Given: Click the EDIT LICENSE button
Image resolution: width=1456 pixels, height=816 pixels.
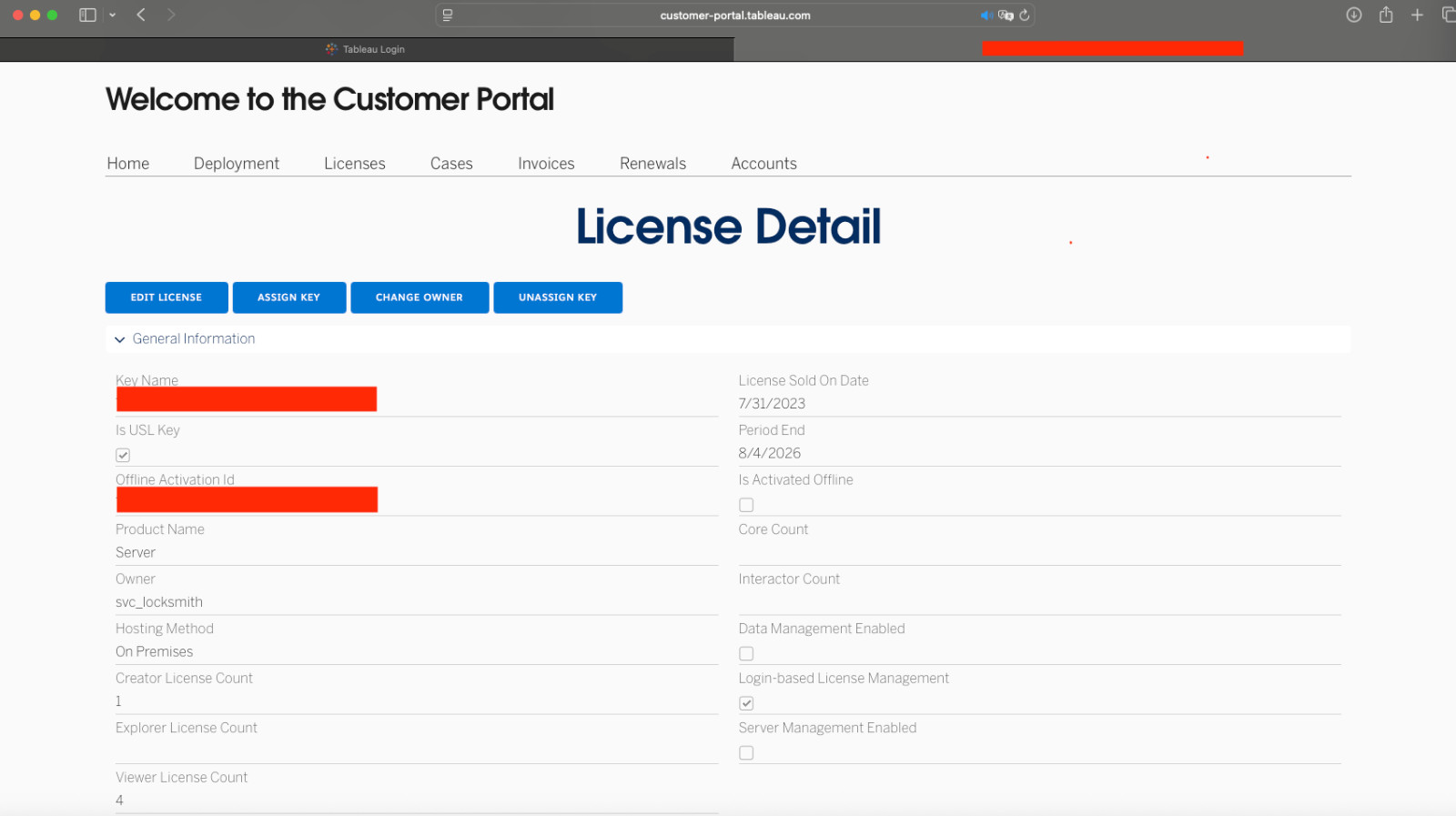Looking at the screenshot, I should coord(167,297).
